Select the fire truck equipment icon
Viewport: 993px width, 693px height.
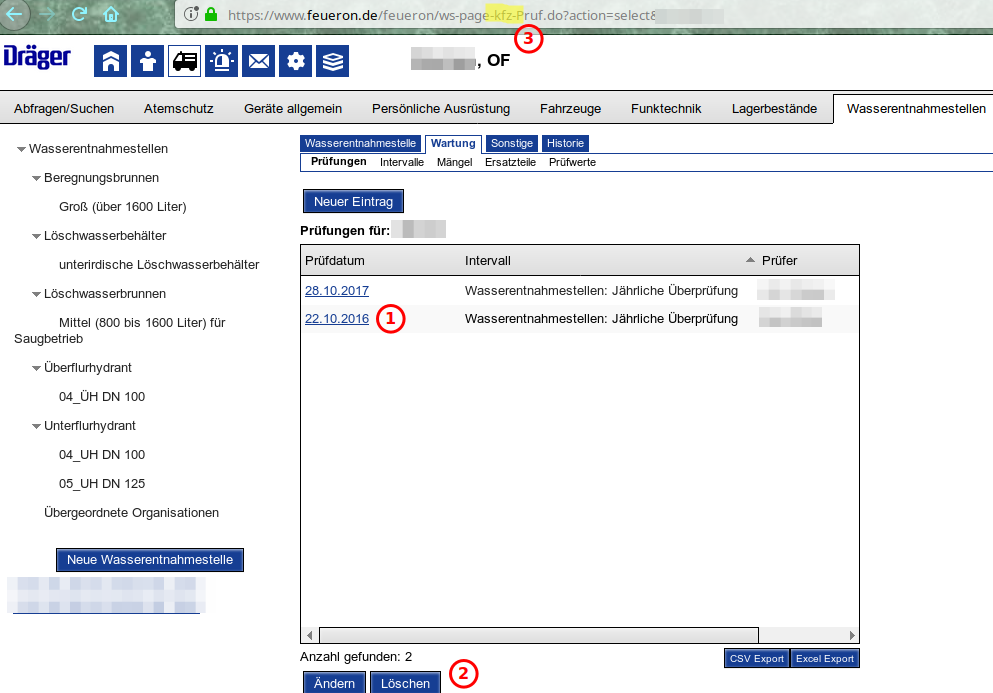click(x=184, y=61)
